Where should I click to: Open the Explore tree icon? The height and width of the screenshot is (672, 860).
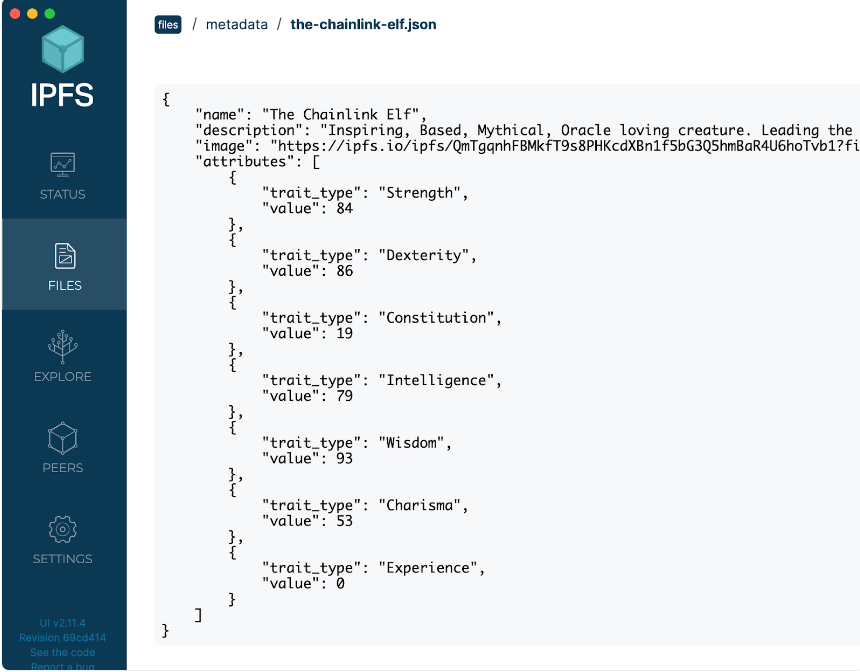coord(63,347)
